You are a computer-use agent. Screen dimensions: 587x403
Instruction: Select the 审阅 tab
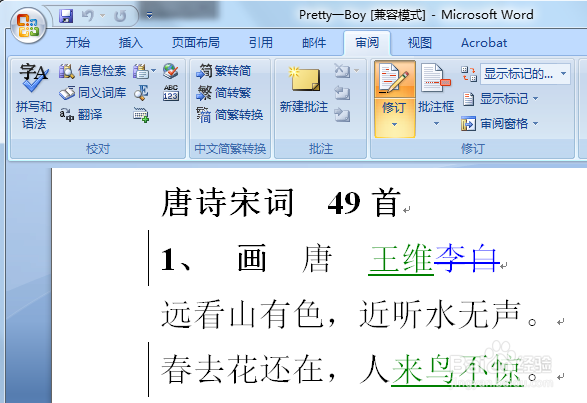(367, 42)
